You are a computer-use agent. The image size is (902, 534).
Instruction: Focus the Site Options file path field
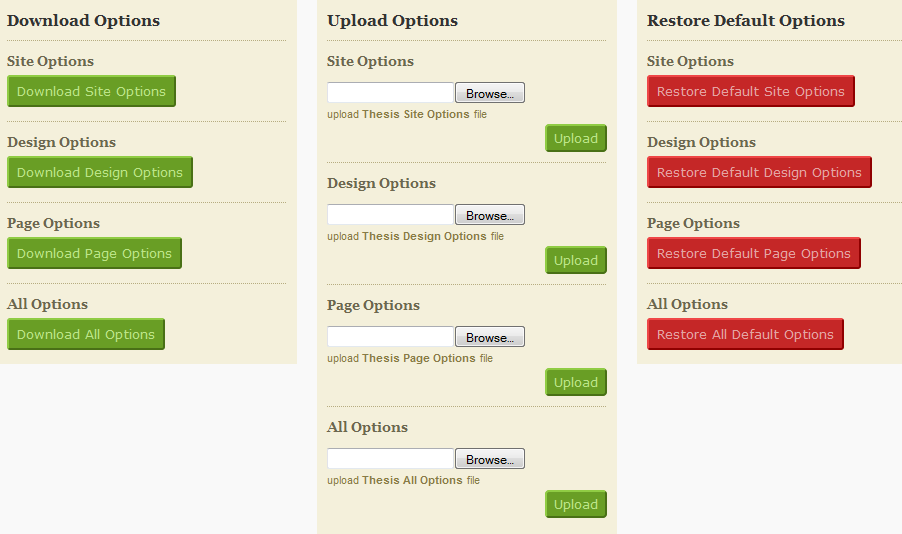click(x=391, y=93)
